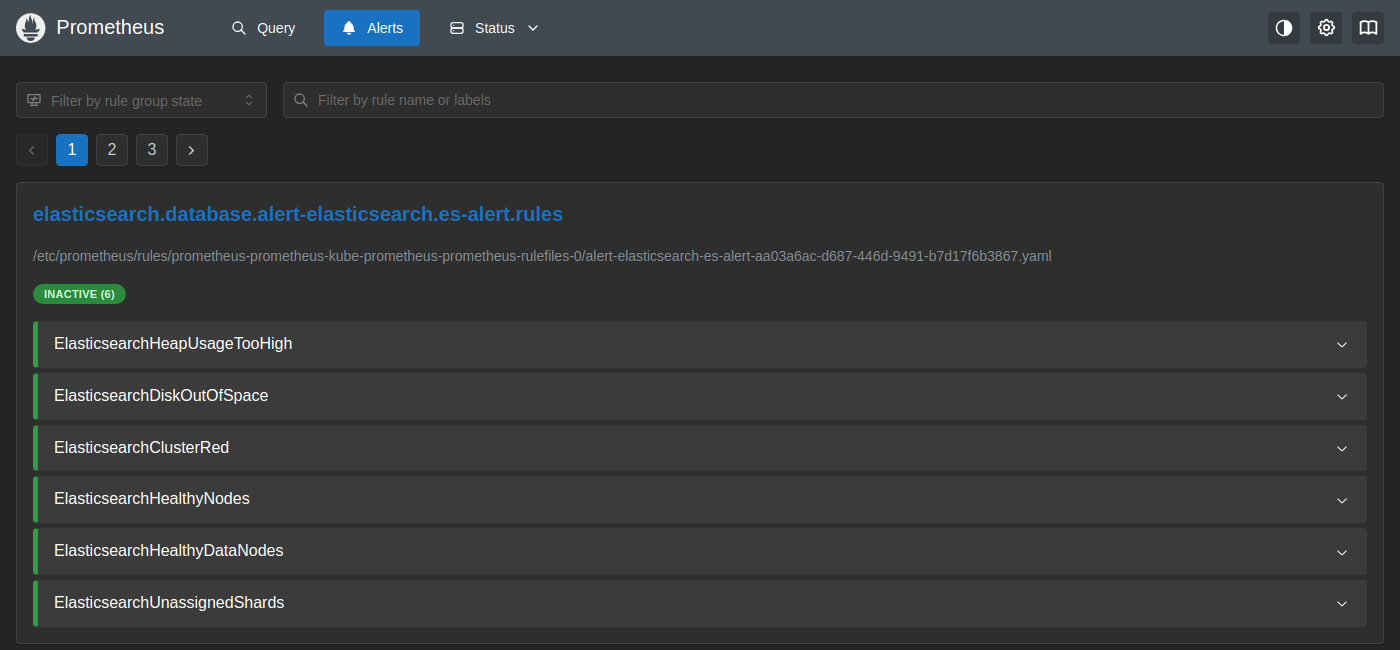Click the INACTIVE (6) badge
Screen dimensions: 1400x650
(x=79, y=294)
